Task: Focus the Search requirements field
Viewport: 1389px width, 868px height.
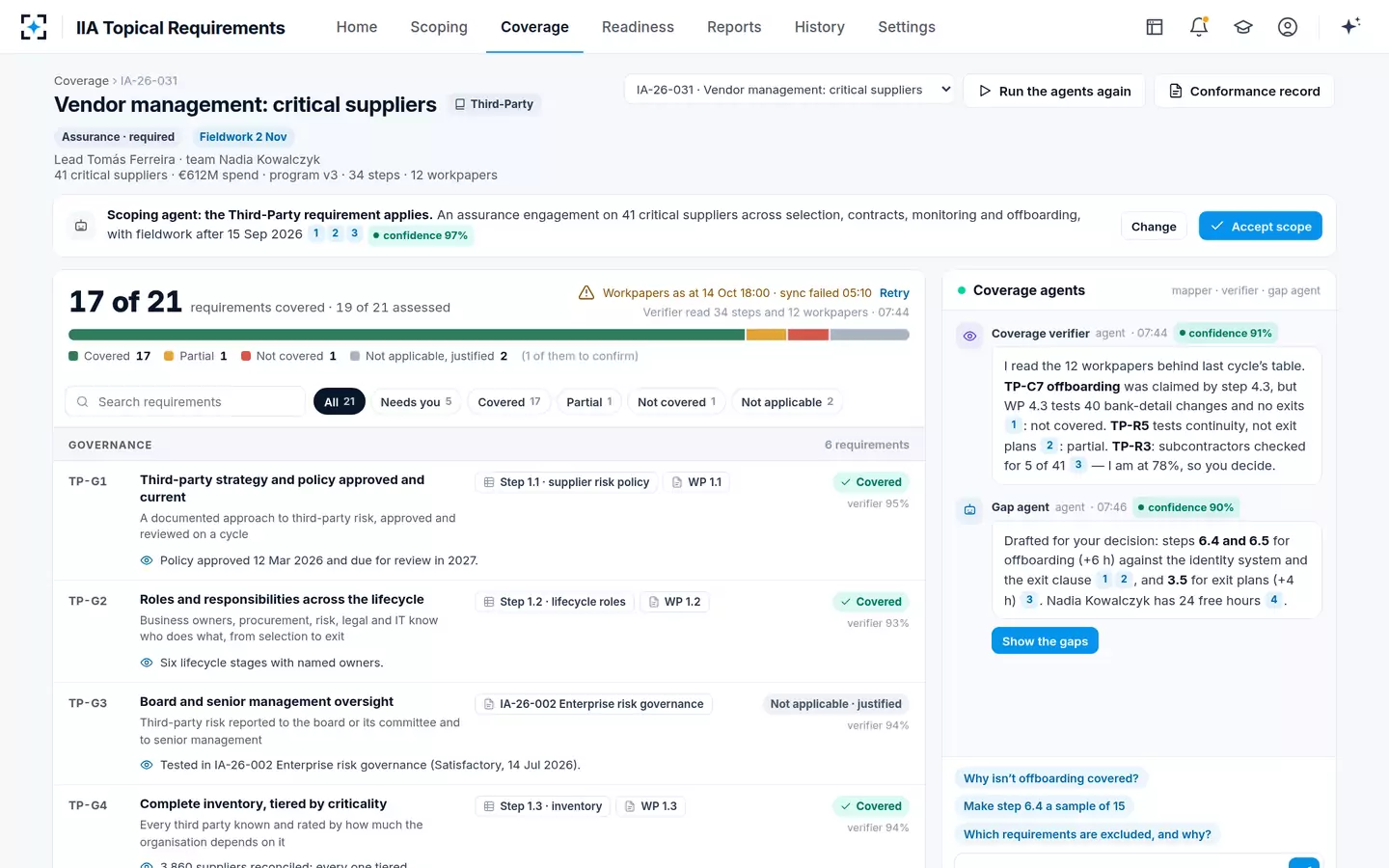Action: click(x=185, y=402)
